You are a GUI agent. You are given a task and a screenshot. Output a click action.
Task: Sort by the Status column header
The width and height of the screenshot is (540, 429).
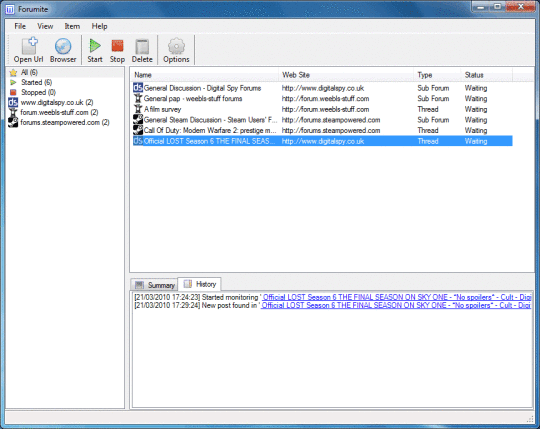pyautogui.click(x=487, y=75)
